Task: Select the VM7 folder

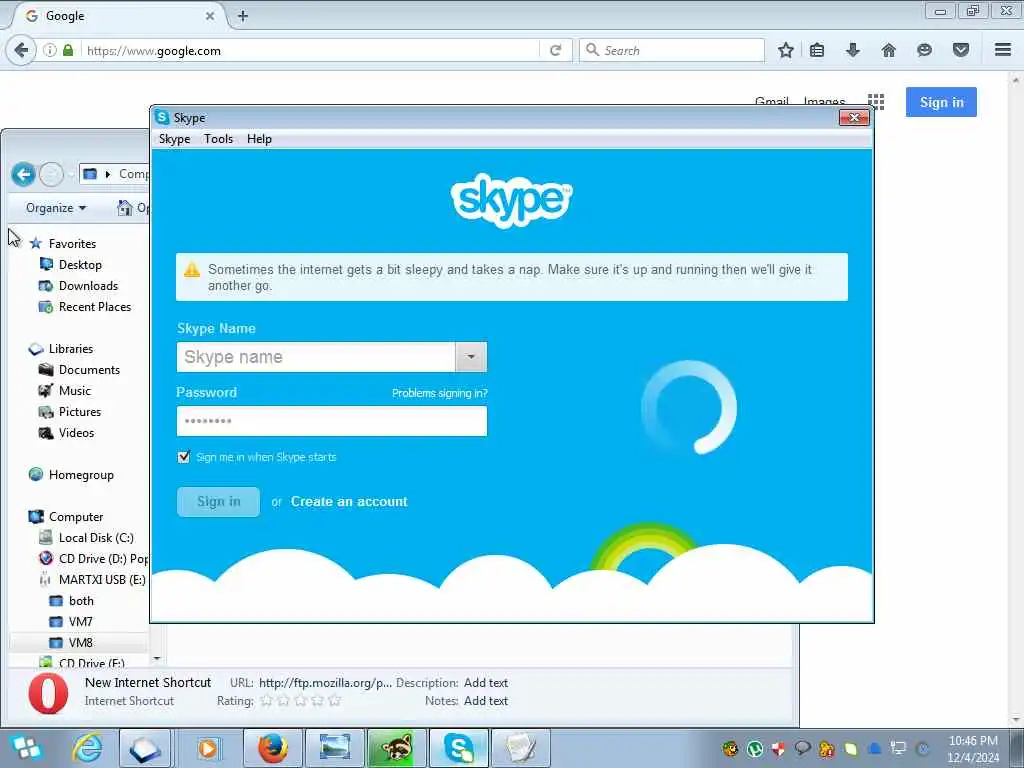Action: 80,622
